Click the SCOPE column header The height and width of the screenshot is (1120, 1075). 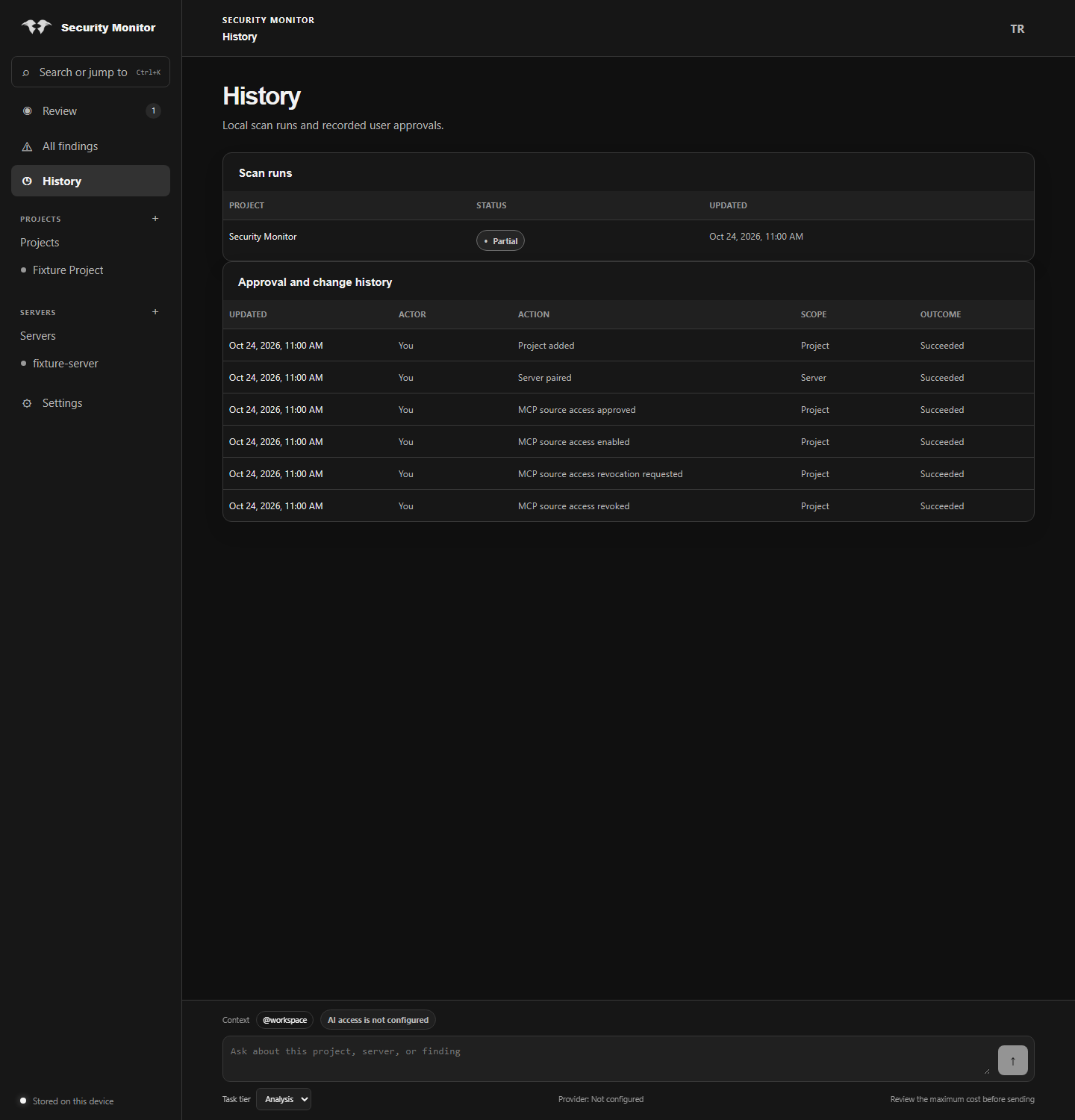pos(814,314)
